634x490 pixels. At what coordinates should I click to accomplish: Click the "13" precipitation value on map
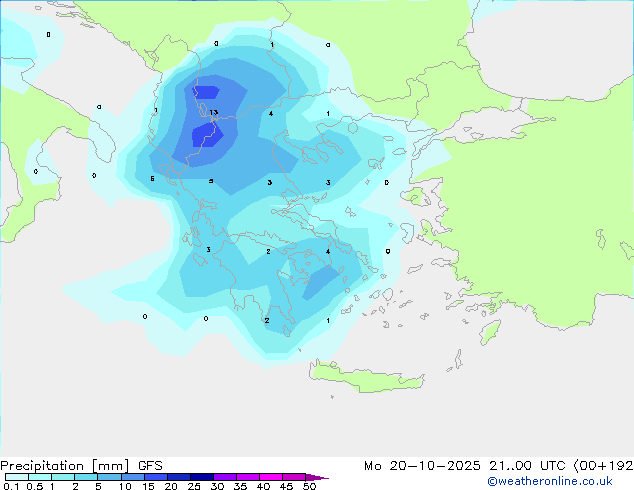[x=213, y=112]
